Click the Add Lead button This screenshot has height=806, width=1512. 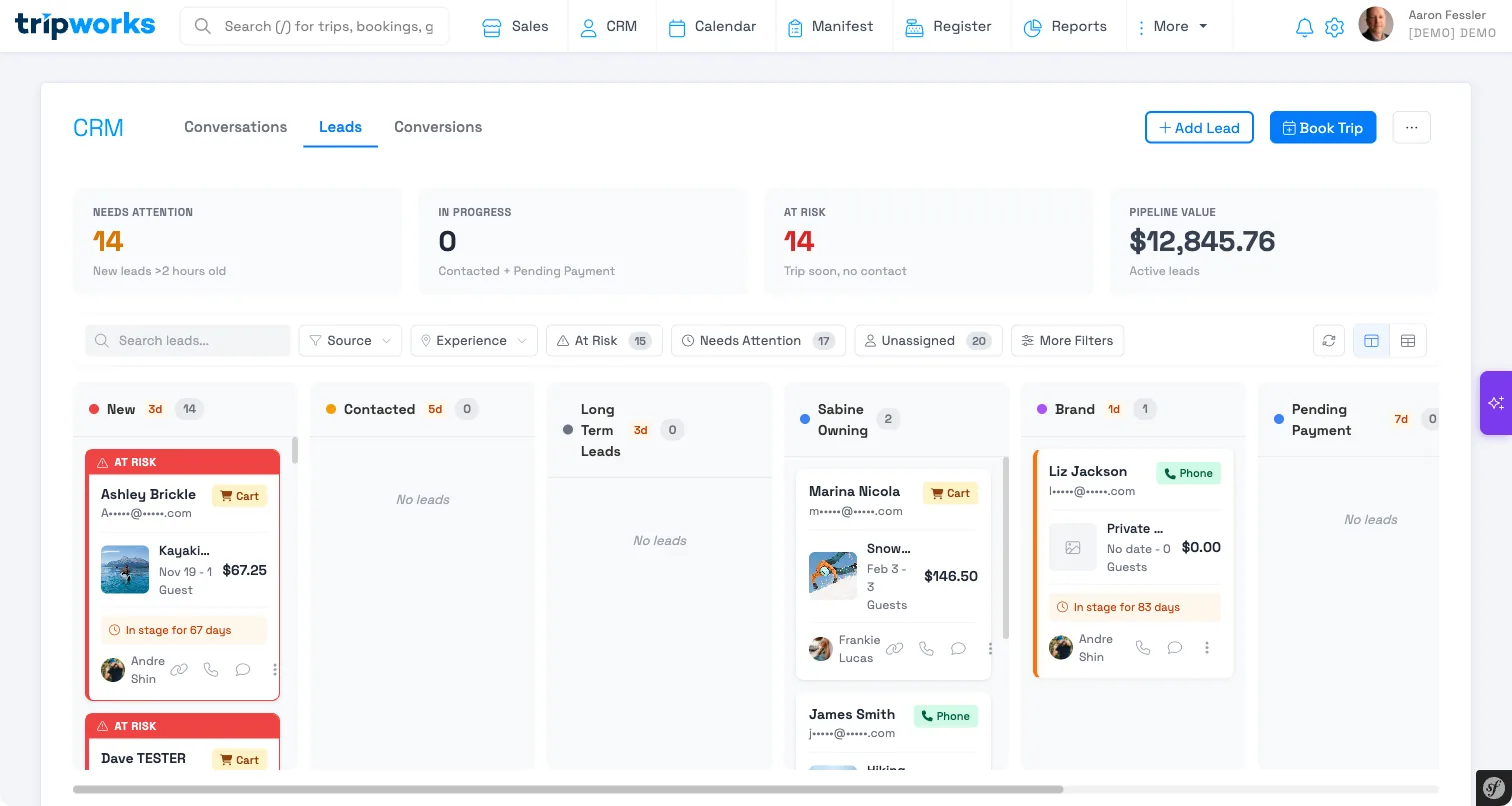tap(1199, 128)
